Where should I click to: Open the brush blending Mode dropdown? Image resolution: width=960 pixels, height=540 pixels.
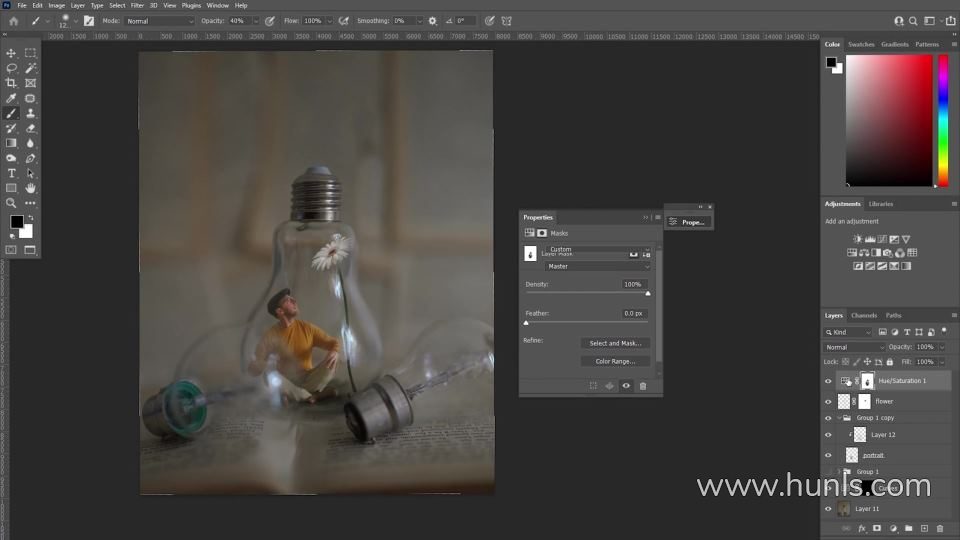pos(160,21)
